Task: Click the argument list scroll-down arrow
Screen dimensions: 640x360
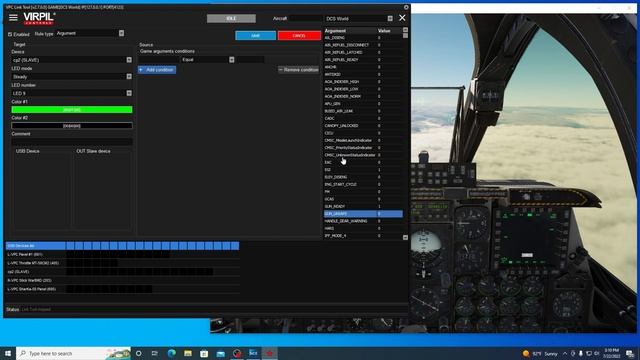Action: click(x=405, y=237)
